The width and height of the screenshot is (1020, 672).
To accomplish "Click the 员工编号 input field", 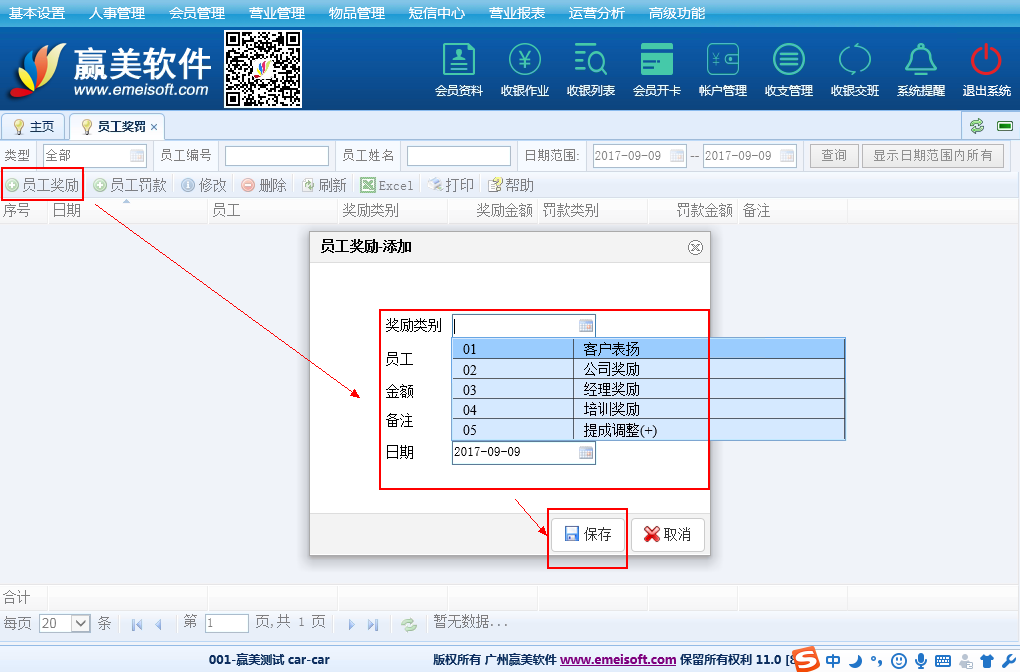I will click(276, 156).
